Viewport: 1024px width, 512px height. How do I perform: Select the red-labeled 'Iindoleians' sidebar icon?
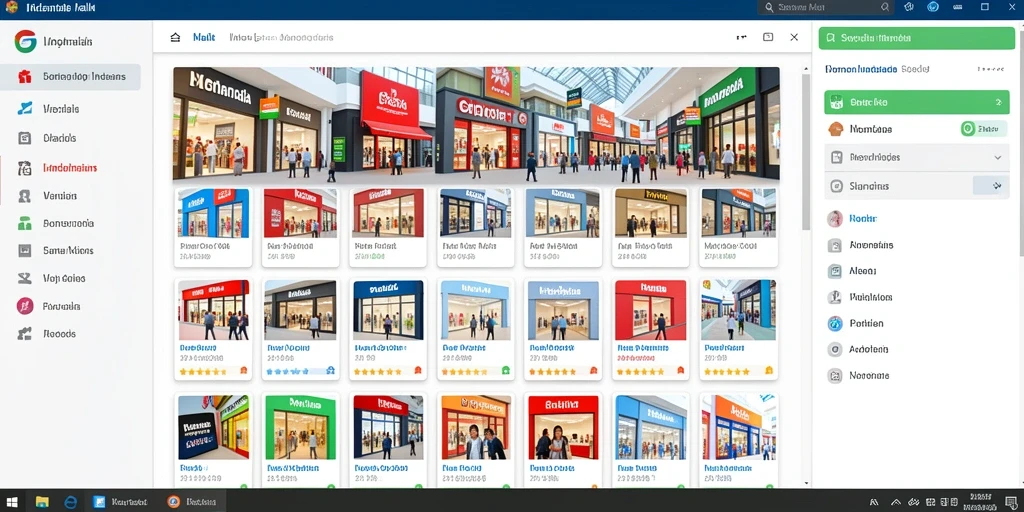pyautogui.click(x=25, y=167)
